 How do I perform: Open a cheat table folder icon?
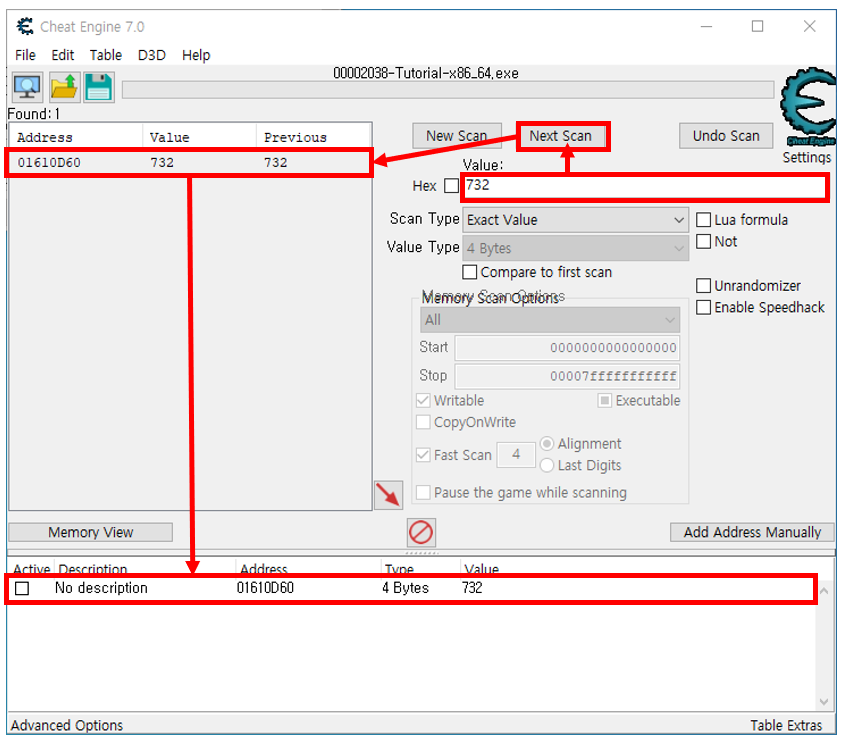[64, 87]
